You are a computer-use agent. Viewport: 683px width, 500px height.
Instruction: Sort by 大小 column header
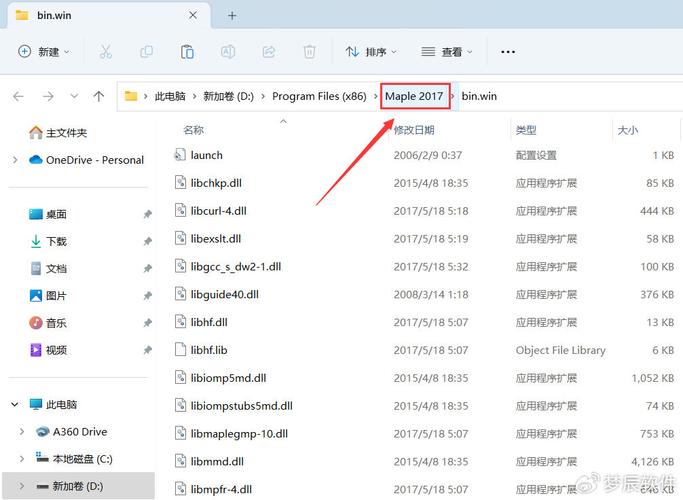(628, 130)
